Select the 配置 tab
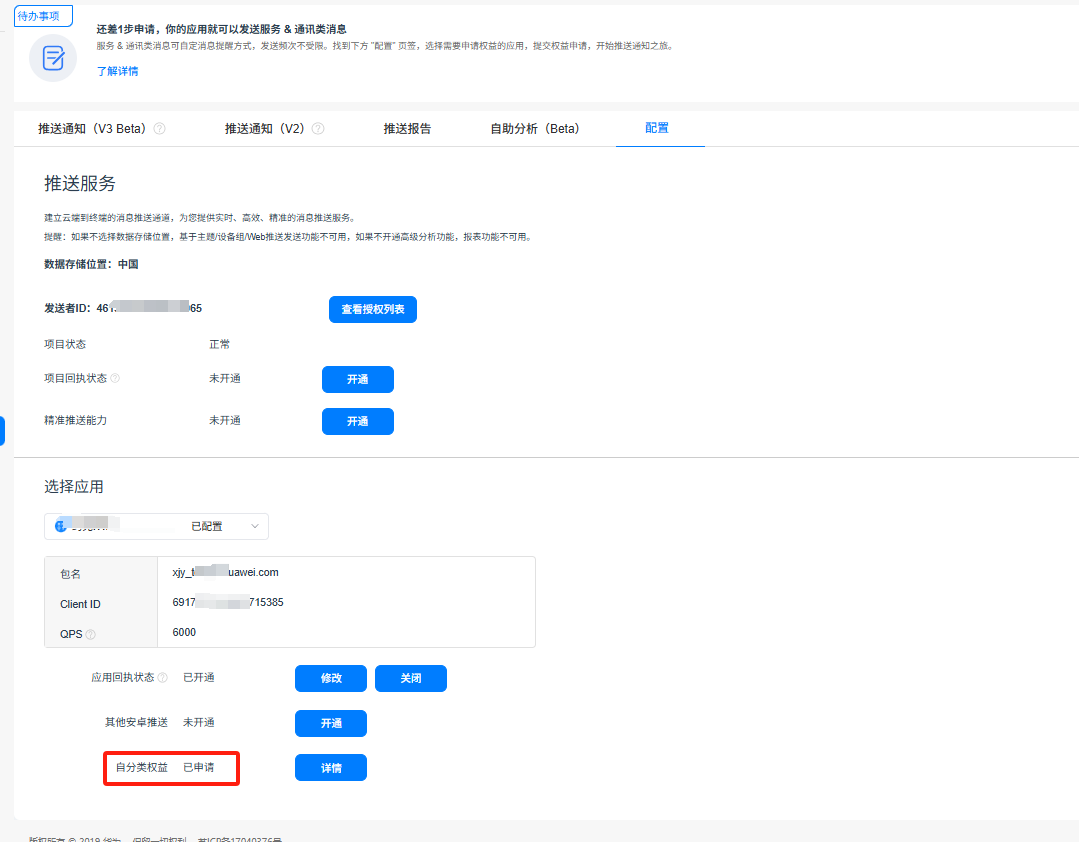 (x=657, y=129)
